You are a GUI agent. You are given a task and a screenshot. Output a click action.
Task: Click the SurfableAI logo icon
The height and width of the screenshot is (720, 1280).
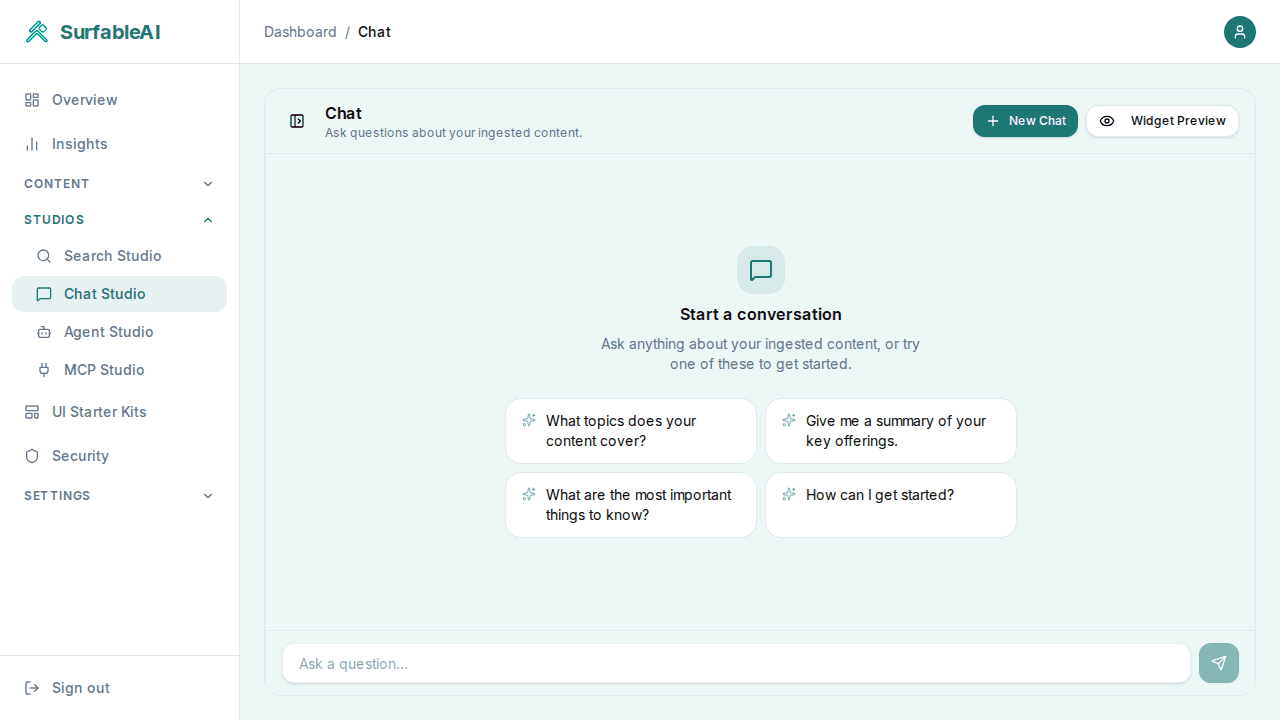[37, 32]
